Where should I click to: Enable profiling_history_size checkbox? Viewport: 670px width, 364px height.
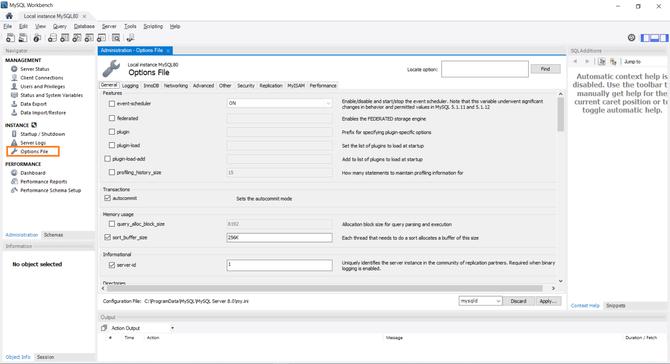[112, 172]
